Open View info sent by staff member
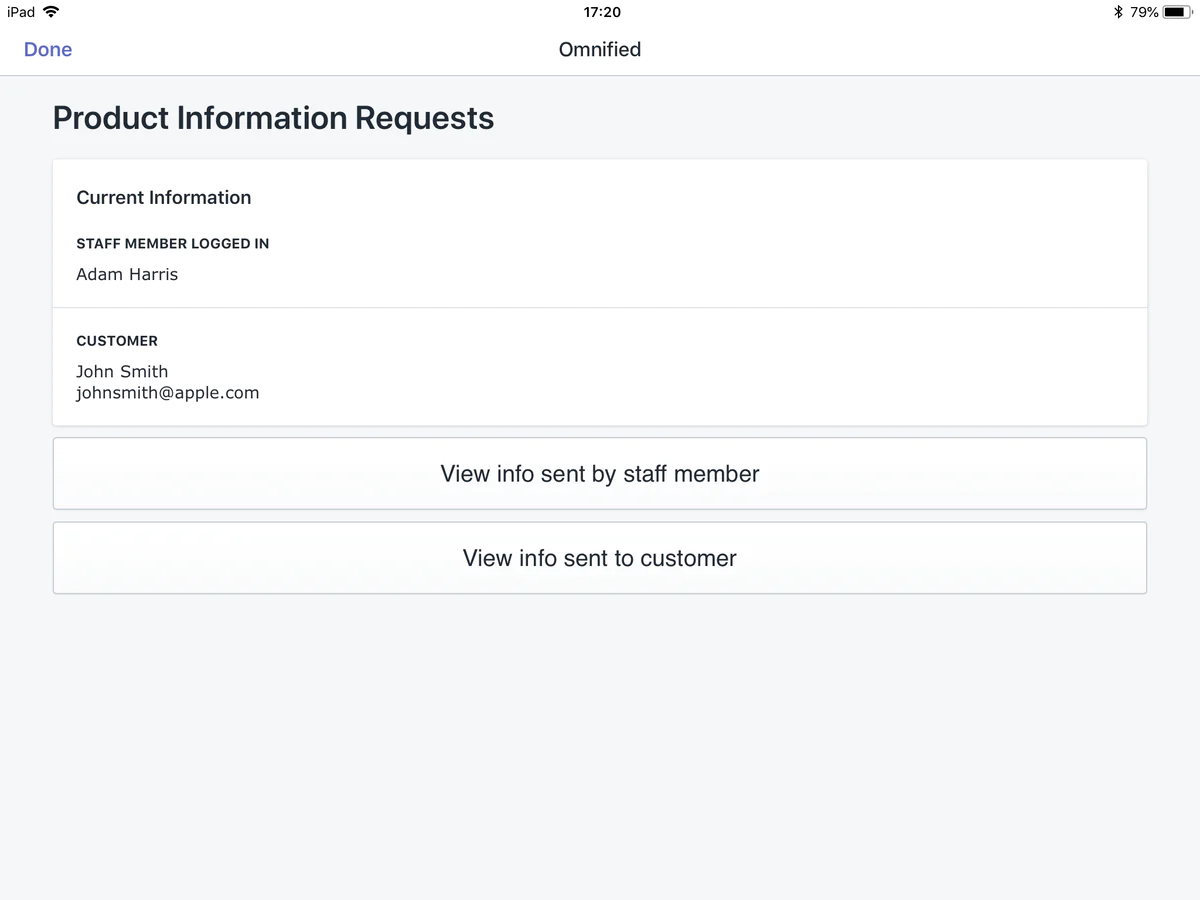 600,474
